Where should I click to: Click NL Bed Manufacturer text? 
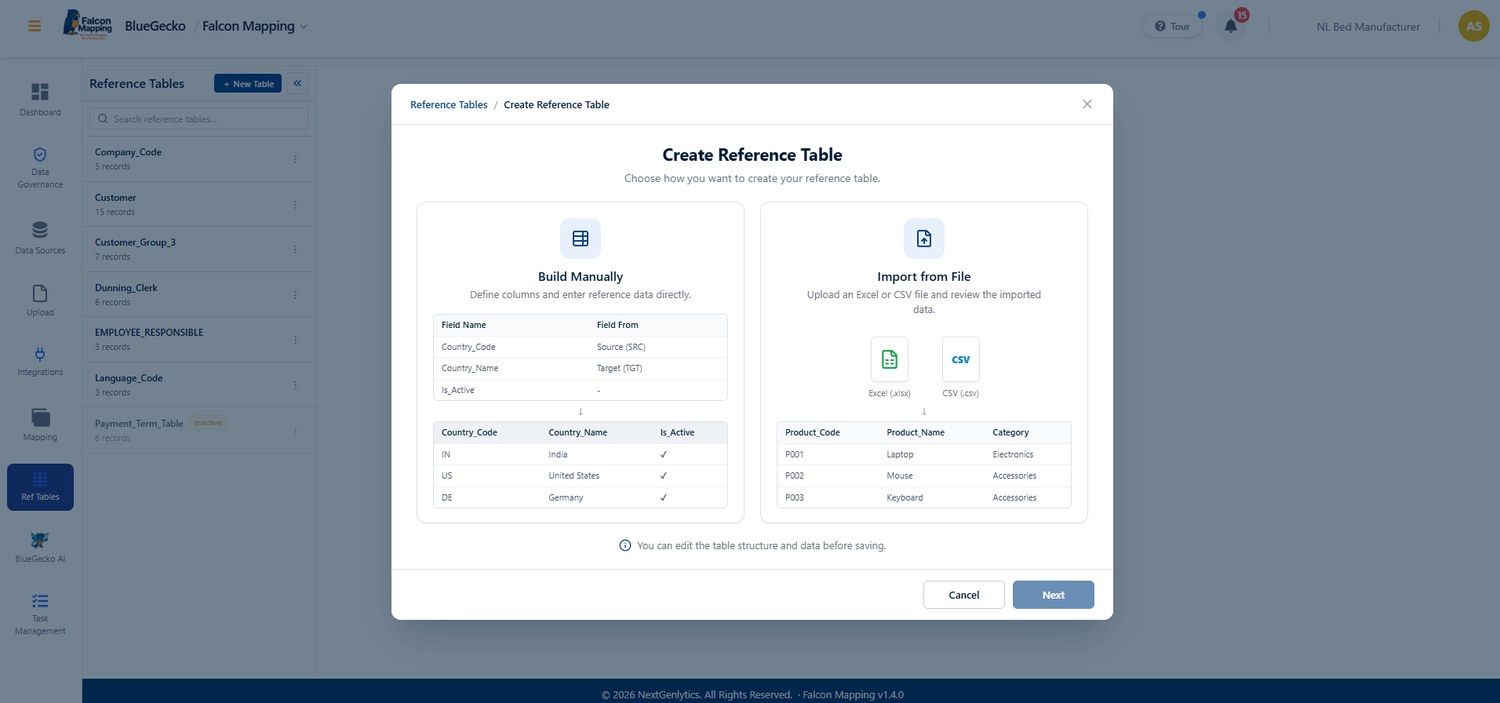pyautogui.click(x=1368, y=27)
